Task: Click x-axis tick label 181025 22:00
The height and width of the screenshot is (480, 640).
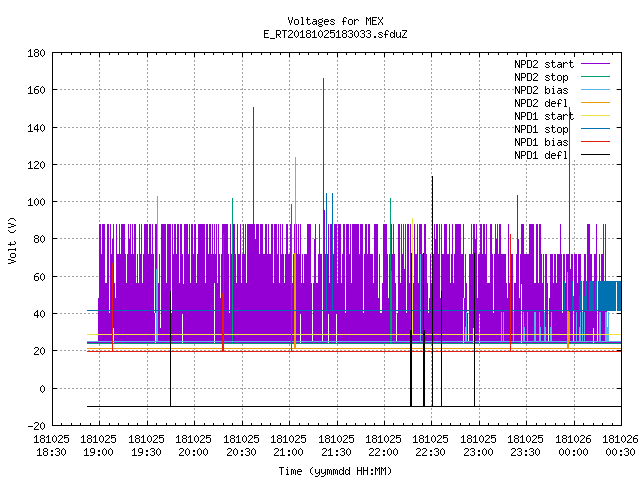Action: click(x=383, y=446)
